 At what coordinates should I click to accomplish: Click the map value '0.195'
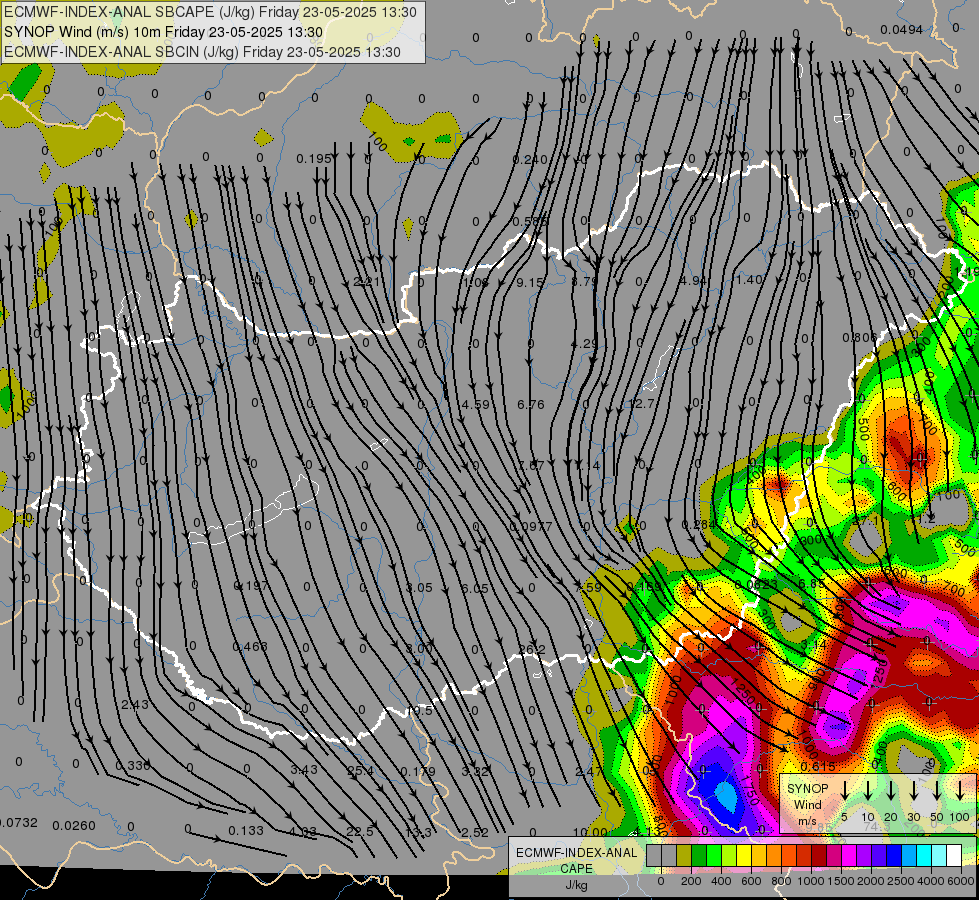(x=314, y=159)
